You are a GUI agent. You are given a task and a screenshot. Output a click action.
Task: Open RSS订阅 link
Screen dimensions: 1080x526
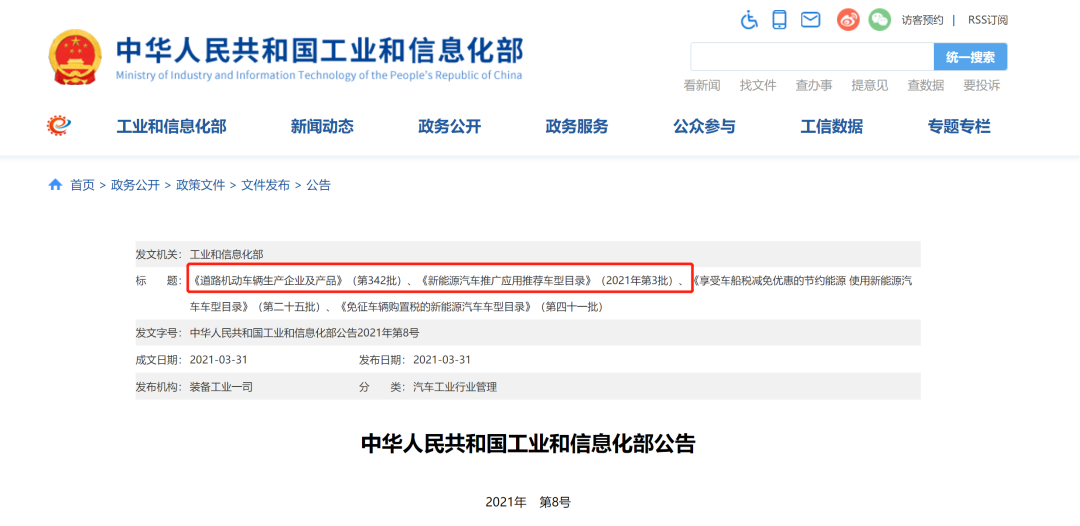pos(988,20)
